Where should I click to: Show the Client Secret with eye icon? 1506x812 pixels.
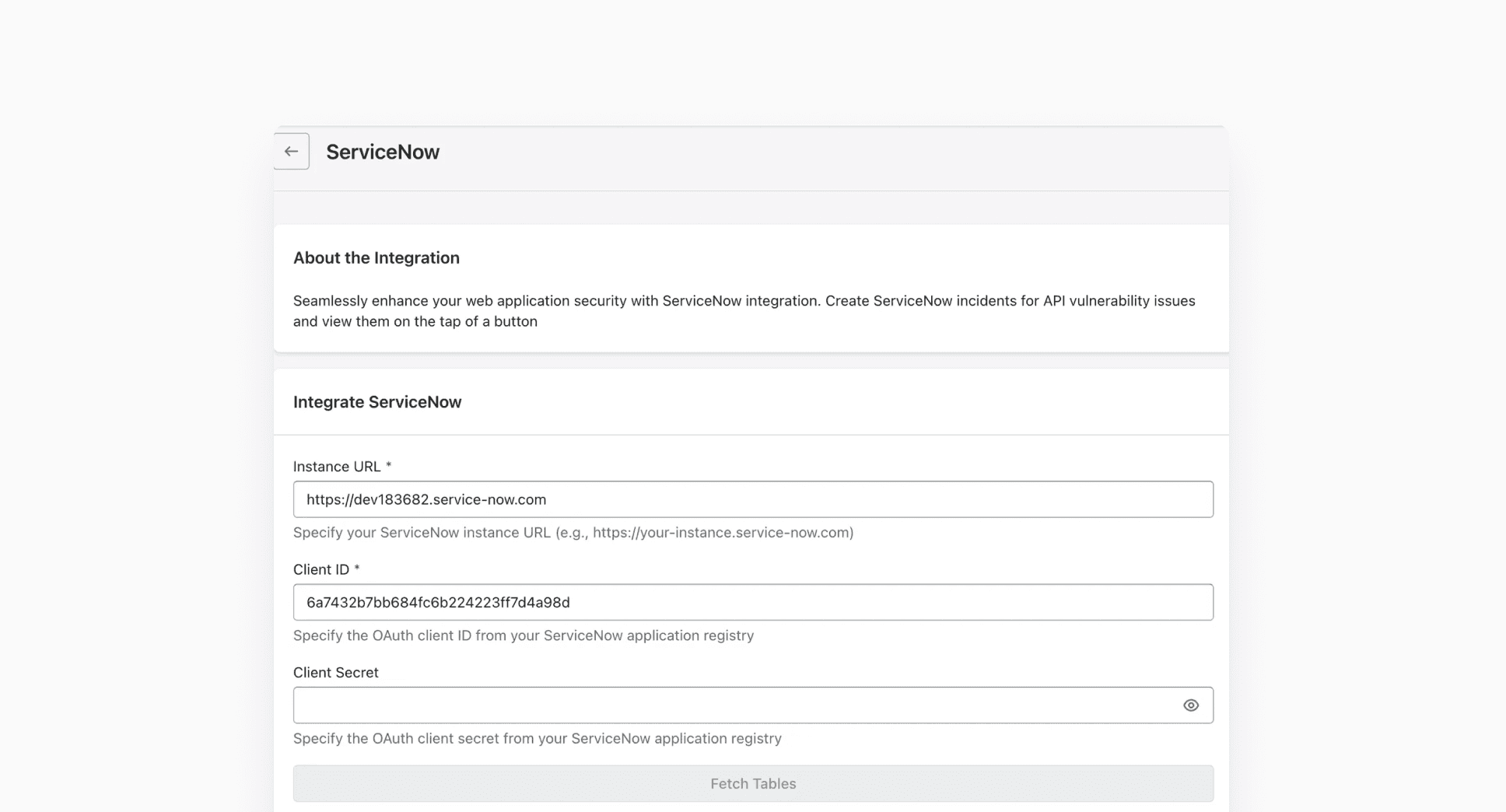(x=1190, y=705)
